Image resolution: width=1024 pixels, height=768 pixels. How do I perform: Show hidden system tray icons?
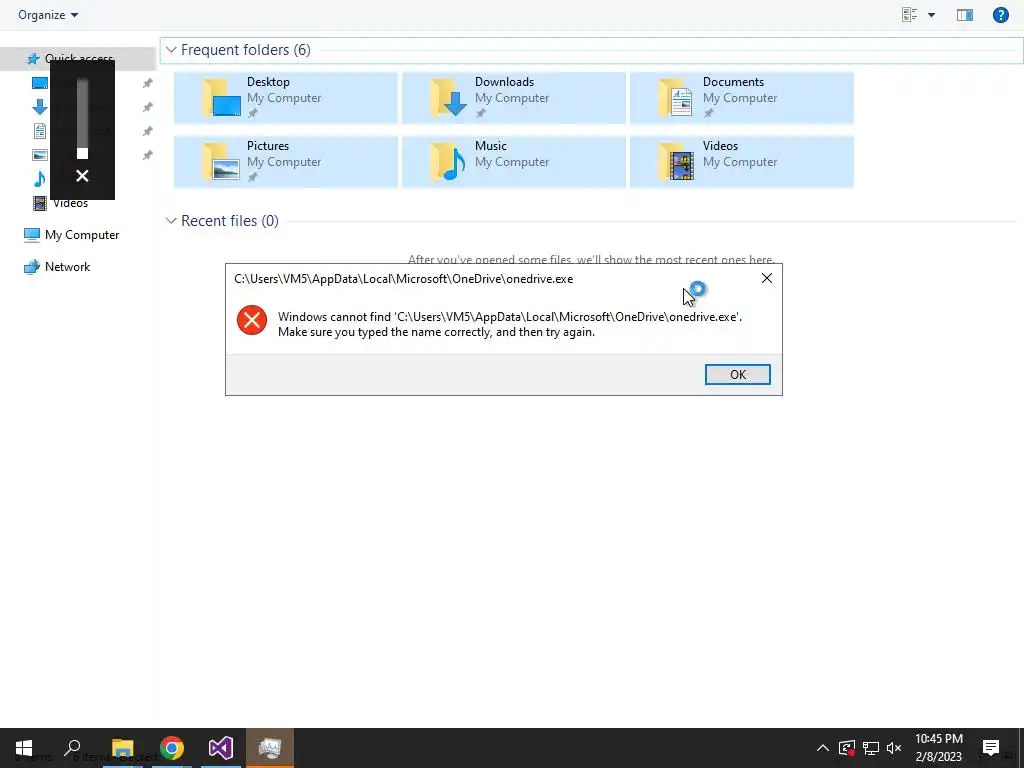pos(823,748)
